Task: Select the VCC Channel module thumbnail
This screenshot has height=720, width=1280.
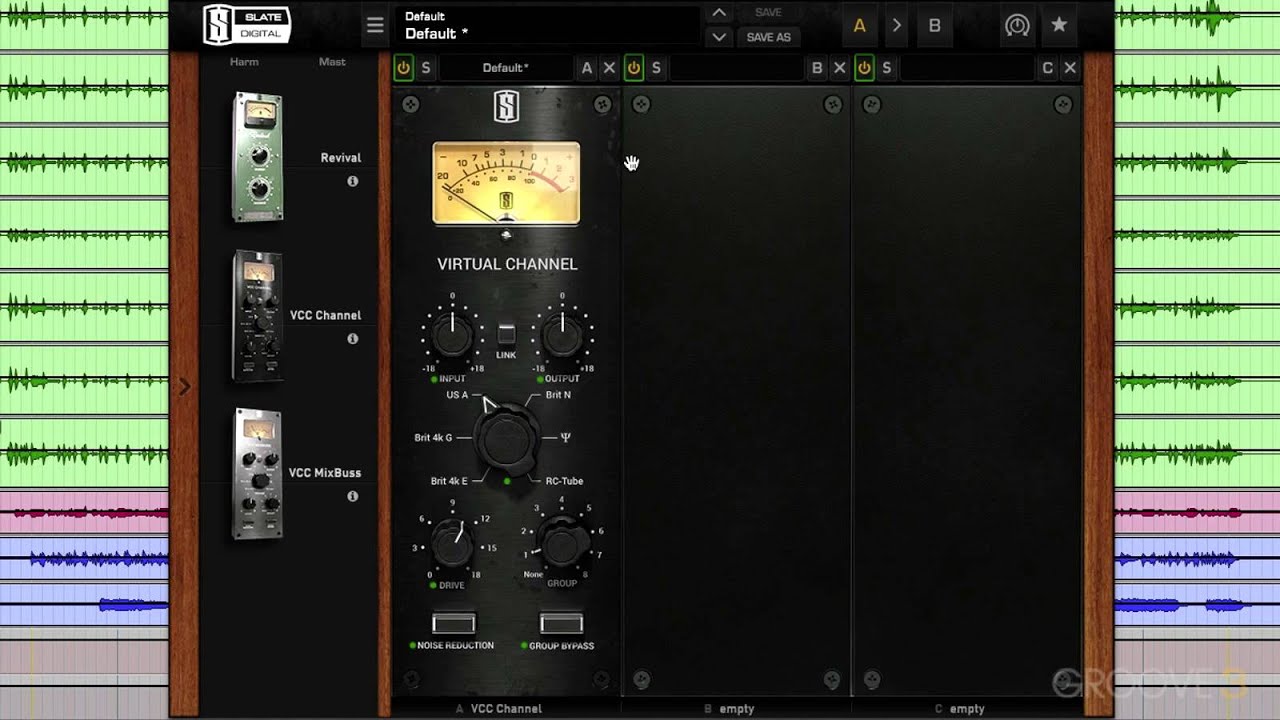Action: pyautogui.click(x=258, y=315)
